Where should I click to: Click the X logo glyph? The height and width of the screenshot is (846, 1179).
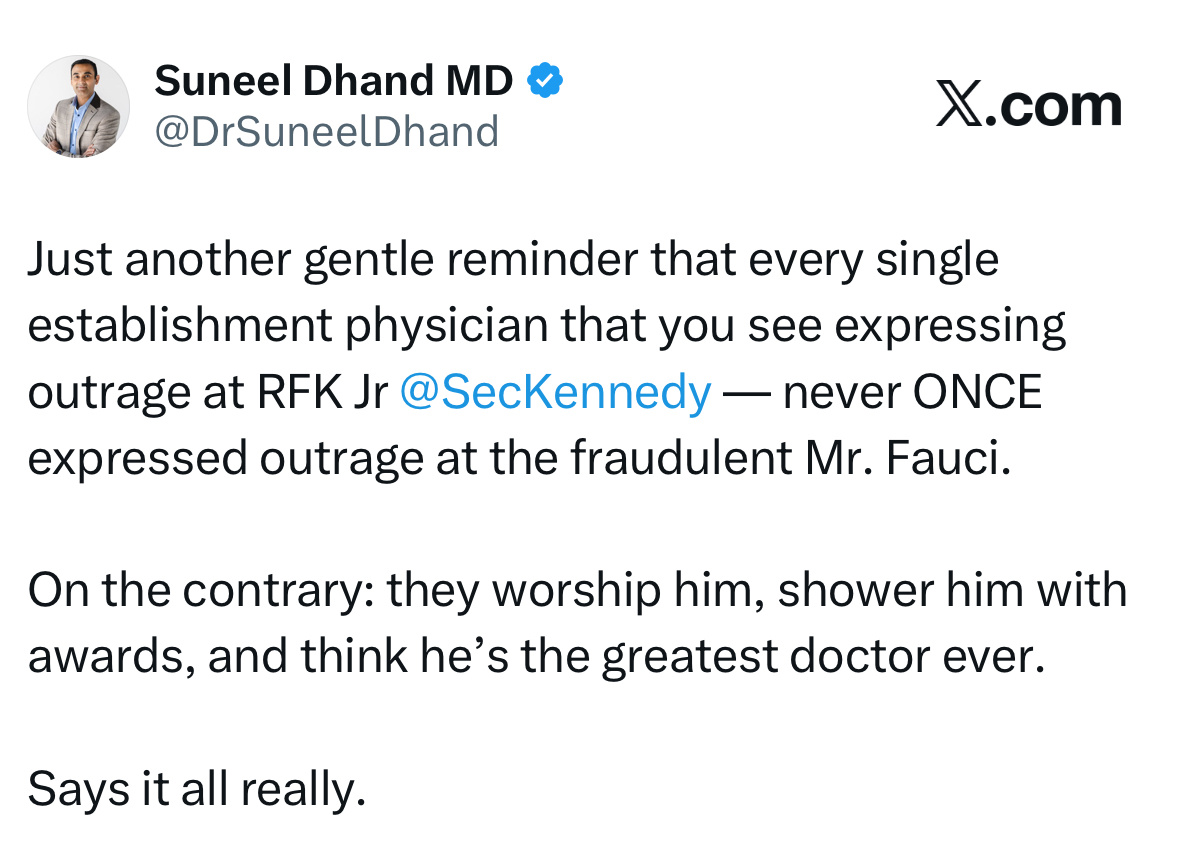pos(959,104)
